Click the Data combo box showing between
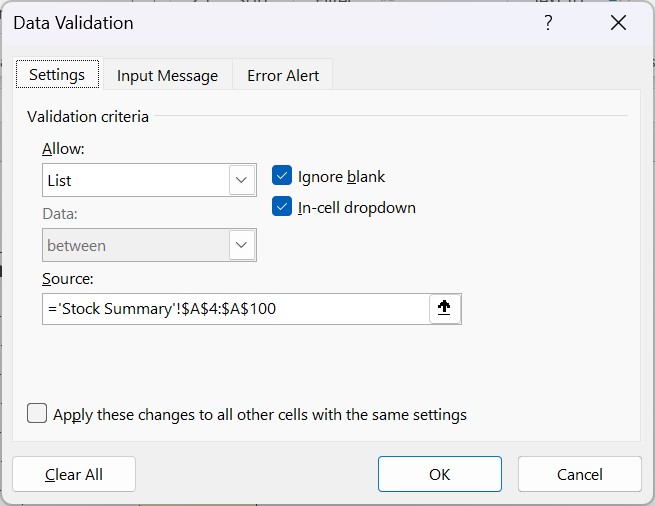The width and height of the screenshot is (655, 506). point(136,245)
